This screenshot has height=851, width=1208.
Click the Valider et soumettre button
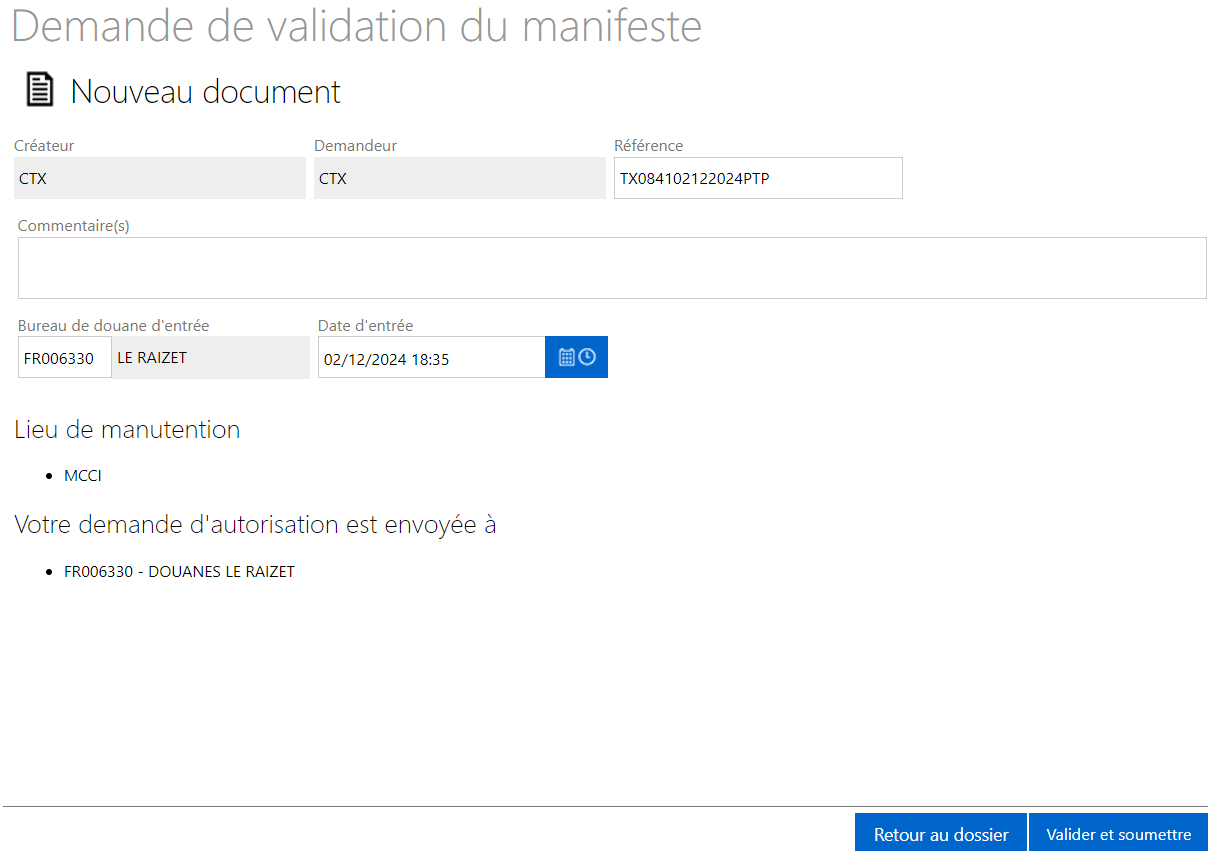(1118, 834)
